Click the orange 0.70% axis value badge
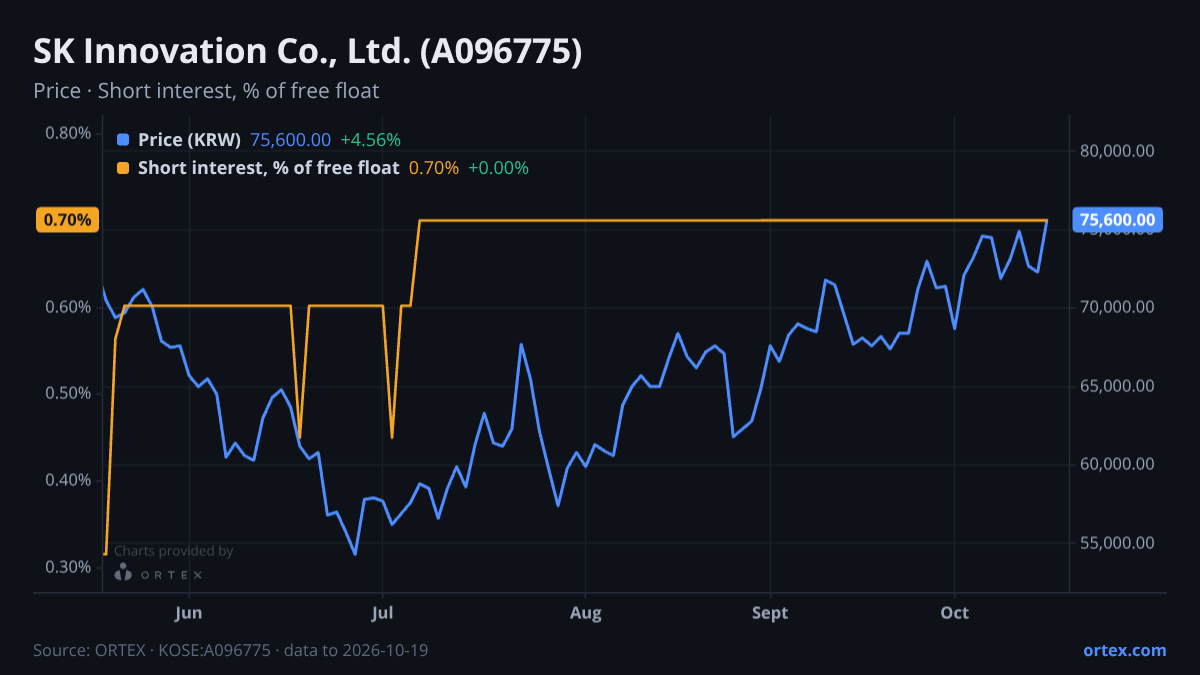The width and height of the screenshot is (1200, 675). pos(68,220)
